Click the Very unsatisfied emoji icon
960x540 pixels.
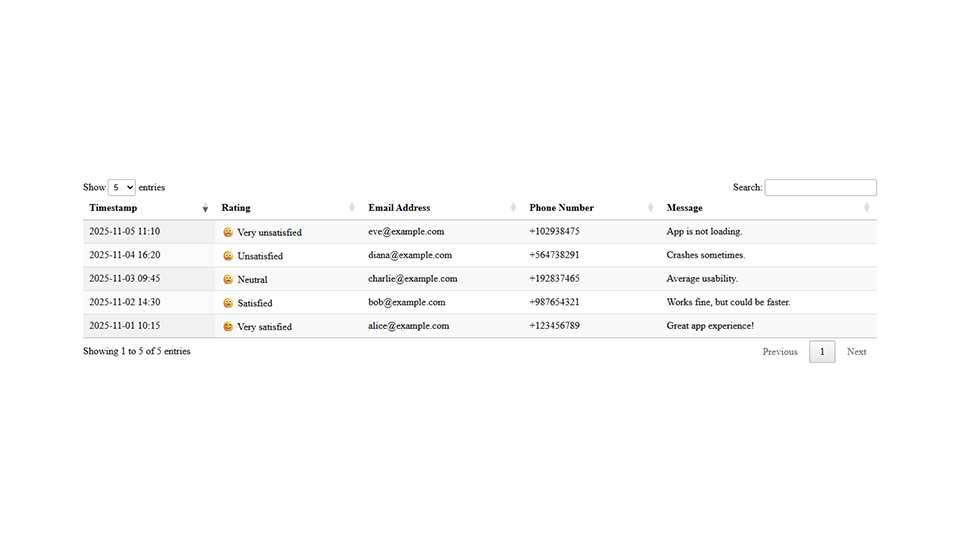[228, 232]
